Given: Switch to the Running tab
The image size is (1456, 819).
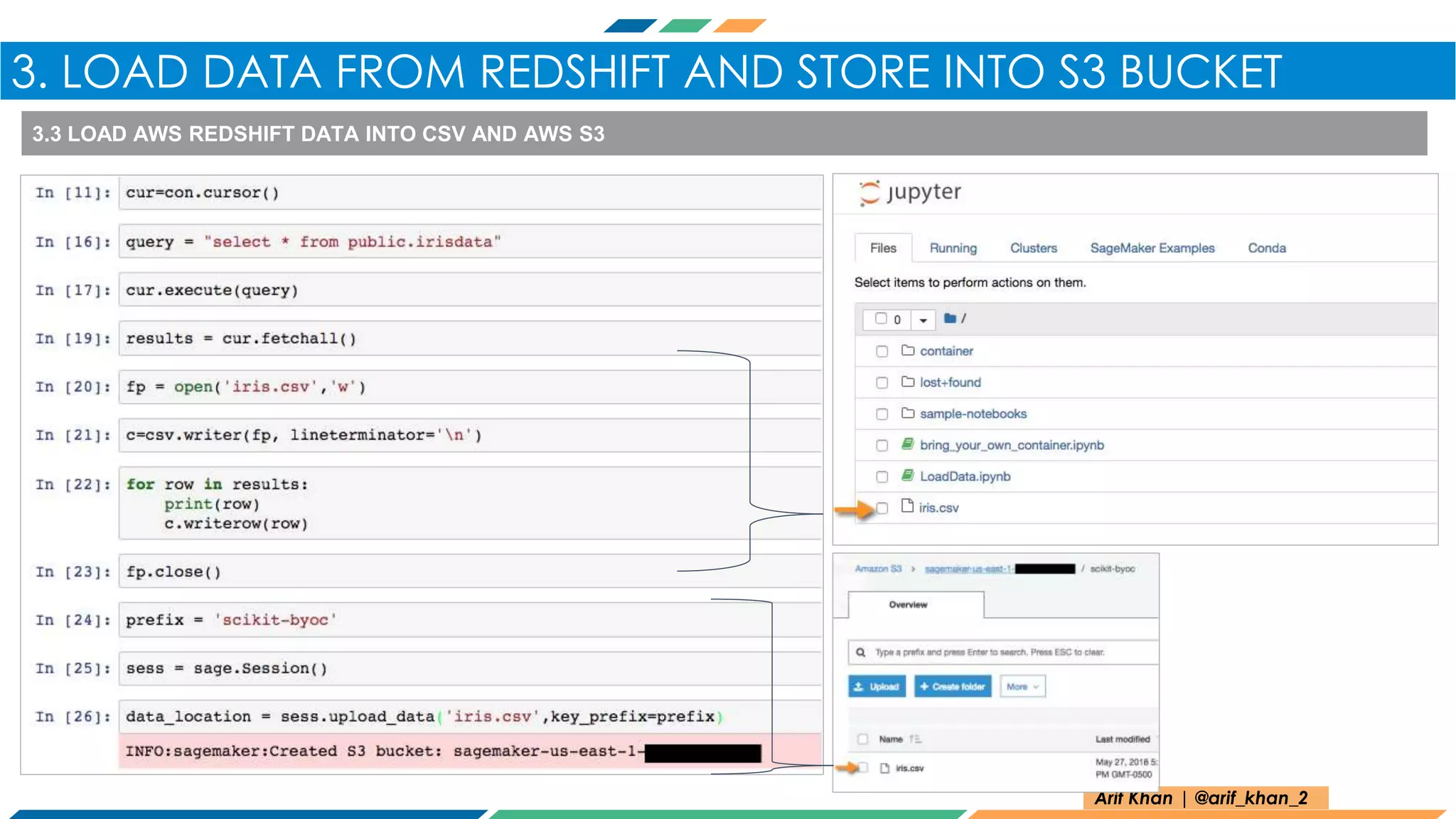Looking at the screenshot, I should [953, 248].
